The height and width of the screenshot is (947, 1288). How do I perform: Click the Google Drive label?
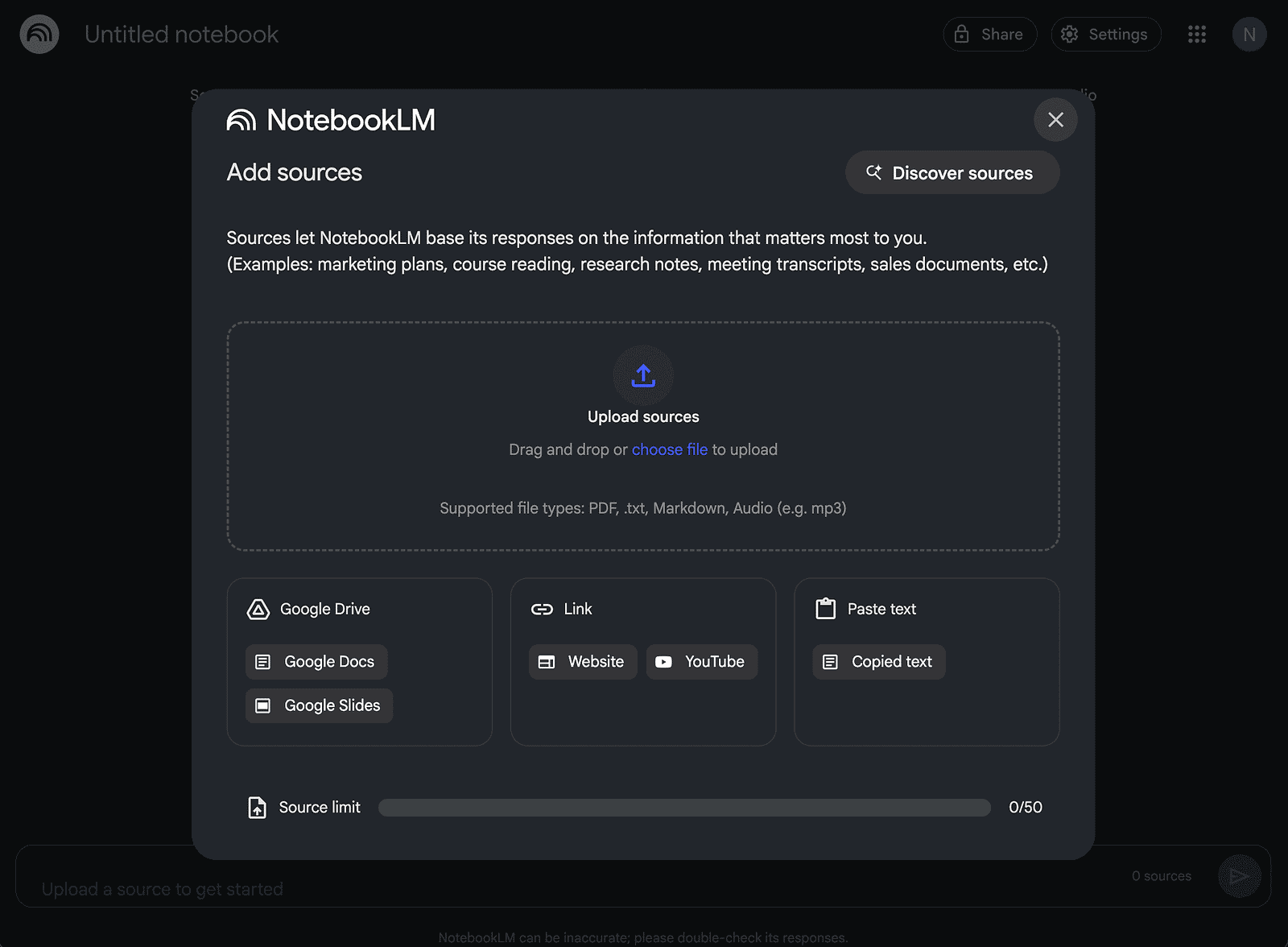[x=325, y=610]
